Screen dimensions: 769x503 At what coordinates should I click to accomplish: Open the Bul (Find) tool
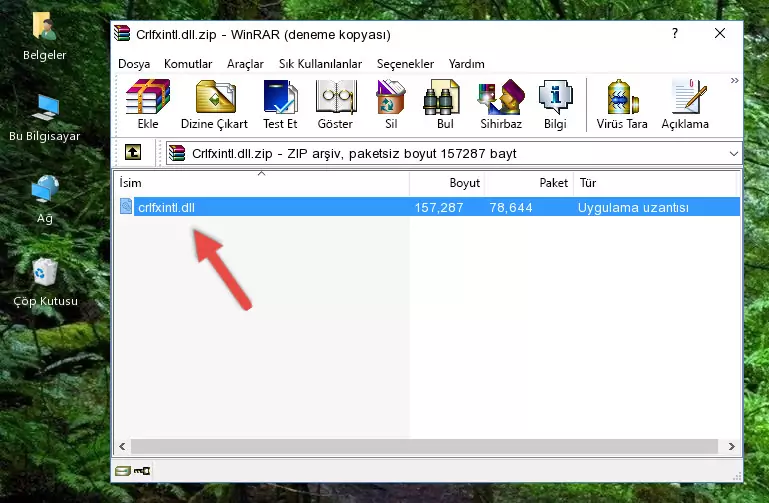pos(444,104)
